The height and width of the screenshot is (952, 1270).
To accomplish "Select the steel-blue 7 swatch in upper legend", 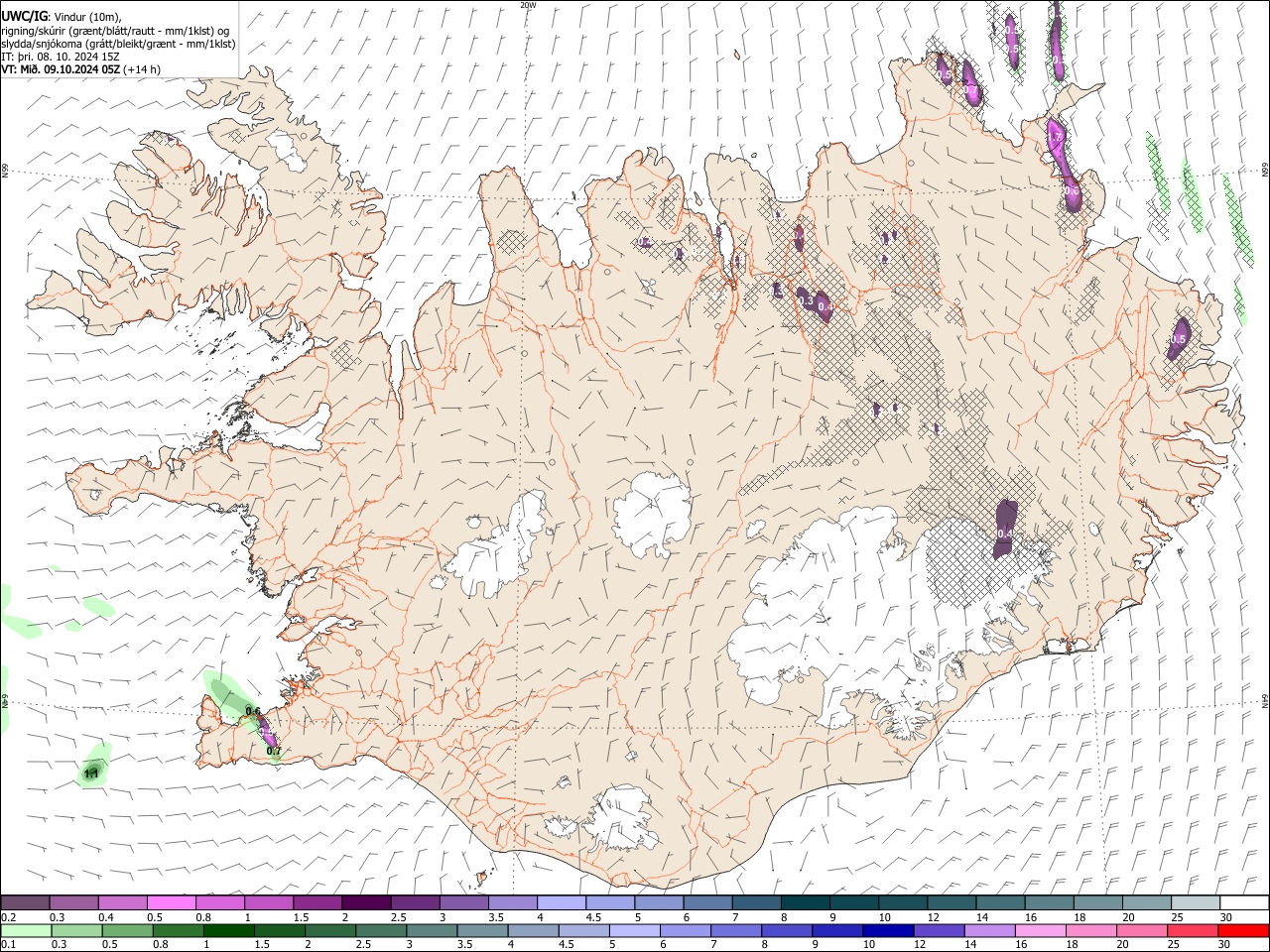I will pyautogui.click(x=757, y=902).
